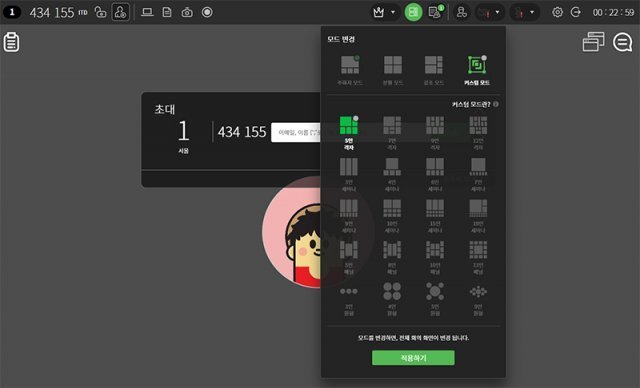Click the elapsed timer 00:22:59
The height and width of the screenshot is (388, 640).
tap(613, 13)
